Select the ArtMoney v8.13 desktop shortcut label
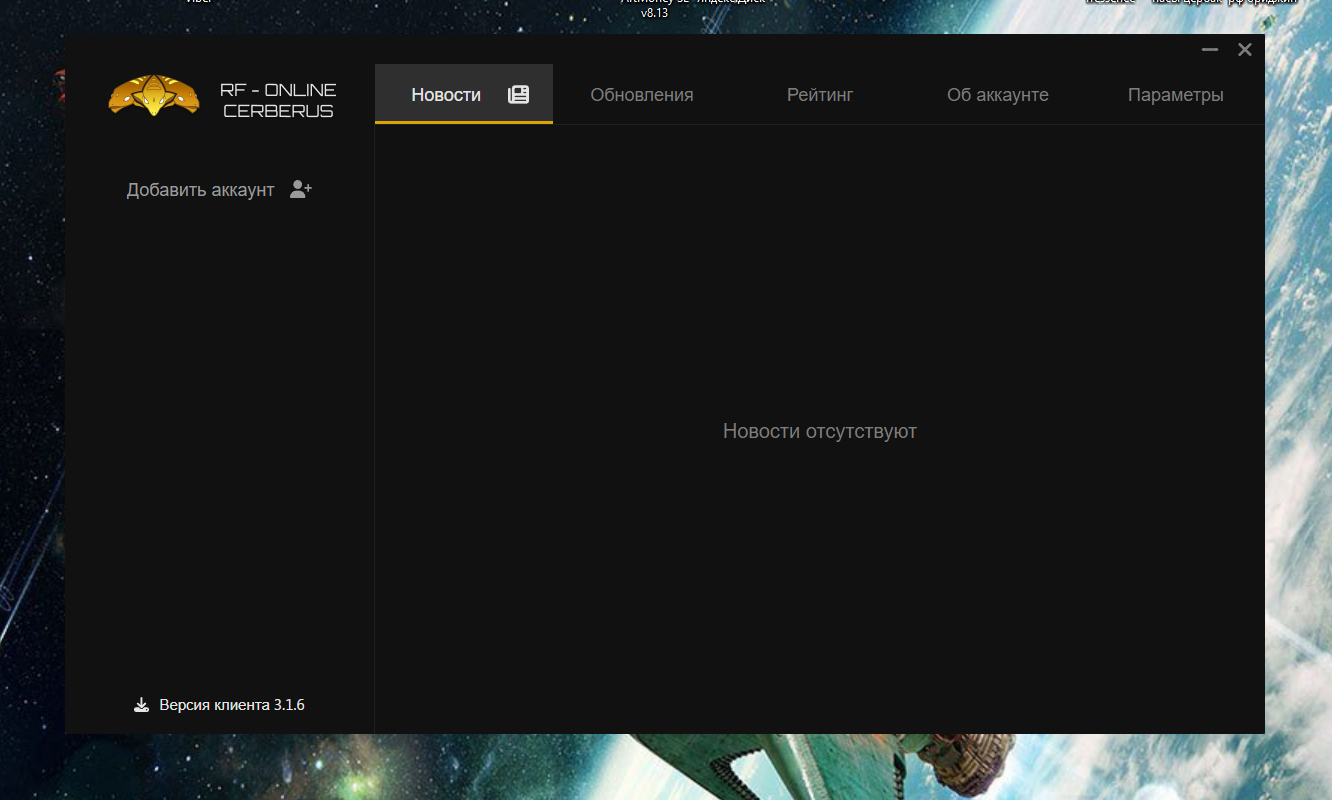 tap(655, 12)
